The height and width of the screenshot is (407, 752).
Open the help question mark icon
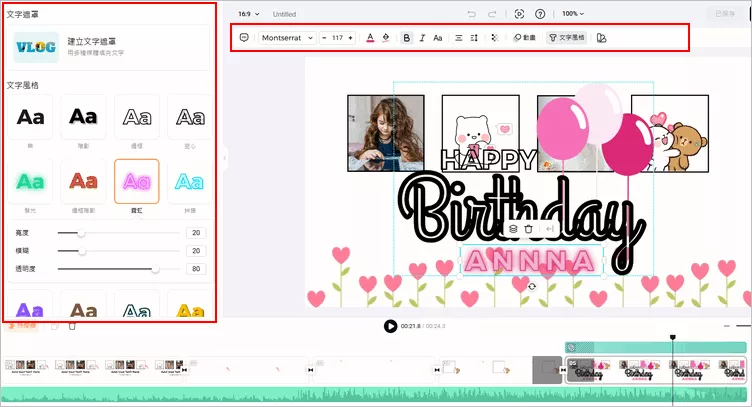pos(541,14)
